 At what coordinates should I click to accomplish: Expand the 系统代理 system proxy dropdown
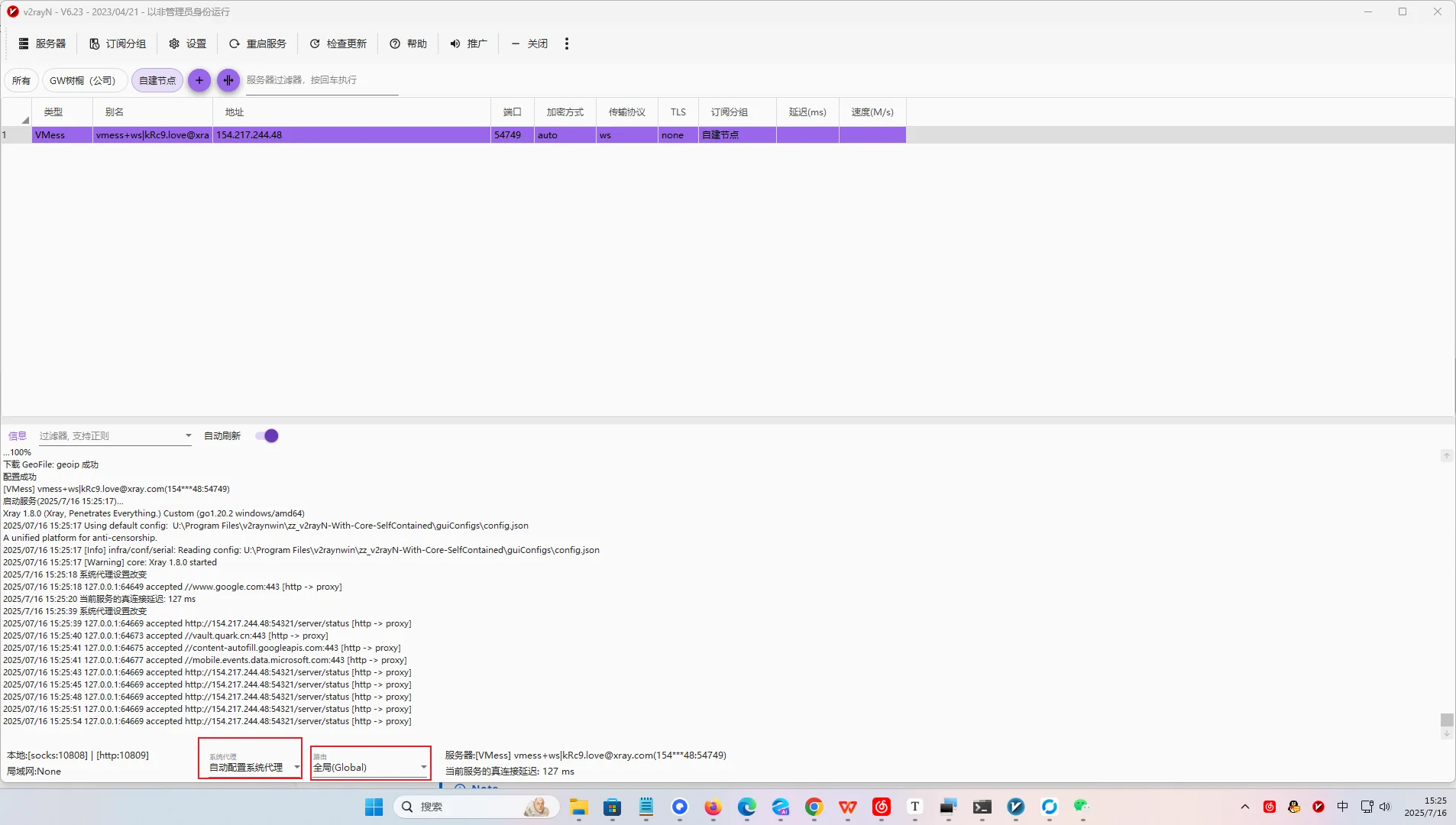pyautogui.click(x=296, y=767)
